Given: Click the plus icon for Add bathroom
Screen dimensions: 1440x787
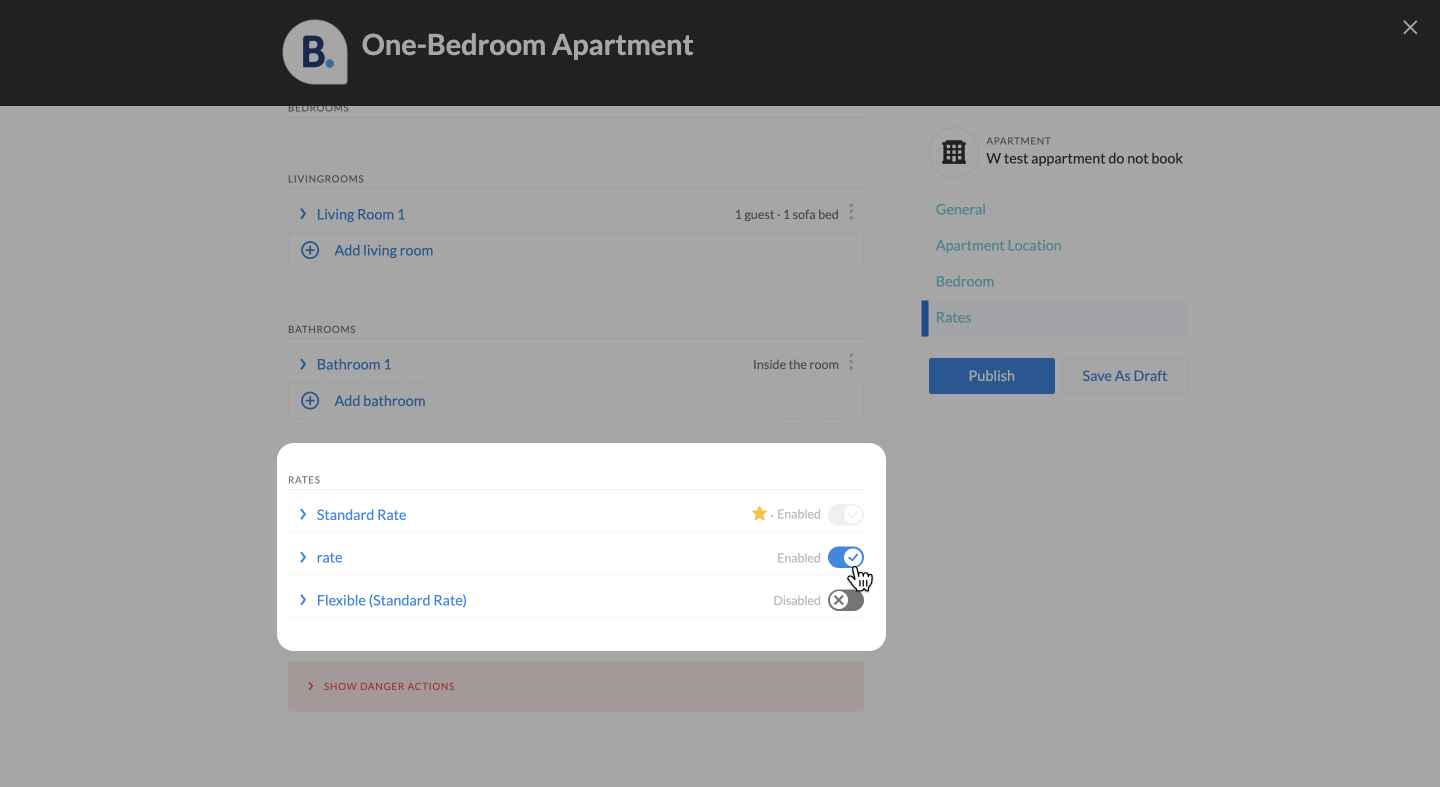Looking at the screenshot, I should [x=310, y=400].
